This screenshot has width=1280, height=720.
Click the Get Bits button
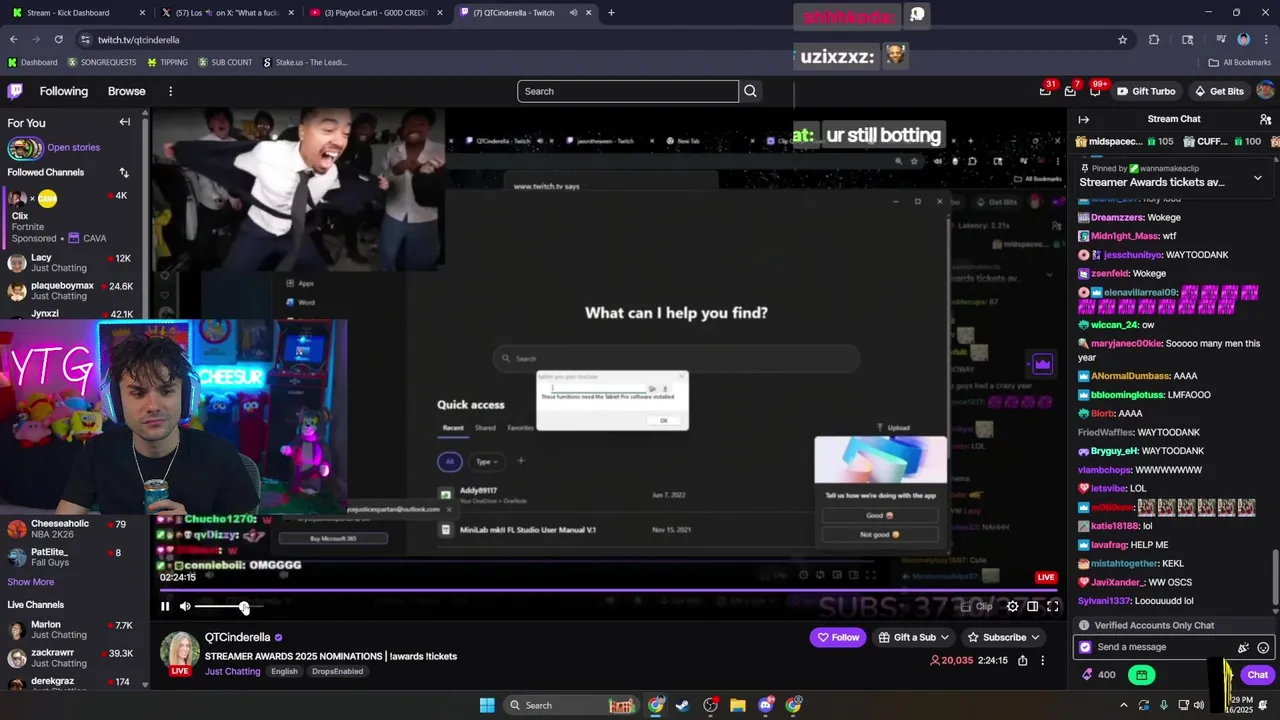pos(1219,91)
